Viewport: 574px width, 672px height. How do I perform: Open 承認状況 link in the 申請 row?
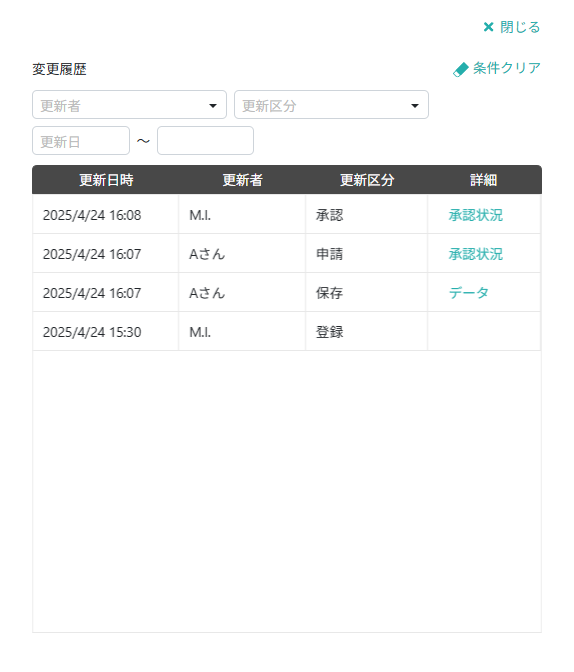[475, 254]
